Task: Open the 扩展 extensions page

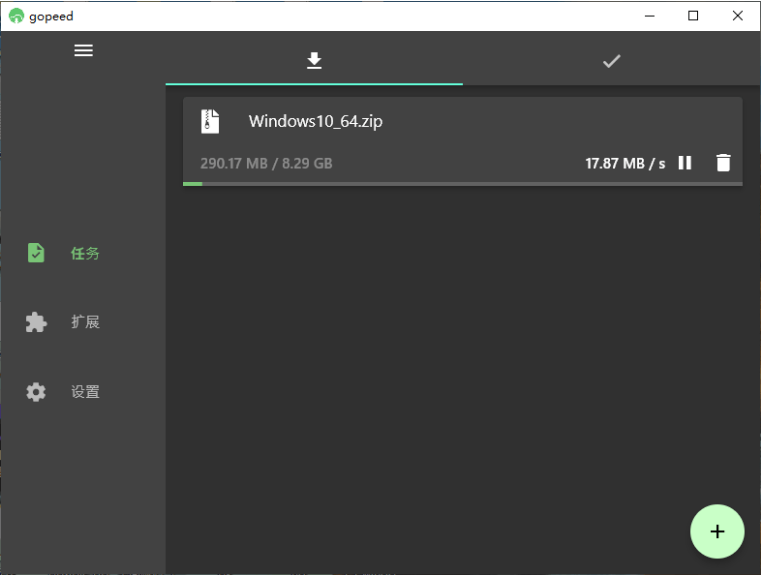Action: click(83, 322)
